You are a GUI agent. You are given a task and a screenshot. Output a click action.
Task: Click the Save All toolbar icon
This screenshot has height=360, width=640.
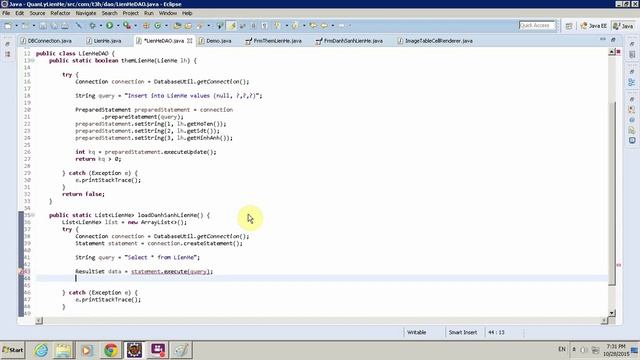(54, 26)
